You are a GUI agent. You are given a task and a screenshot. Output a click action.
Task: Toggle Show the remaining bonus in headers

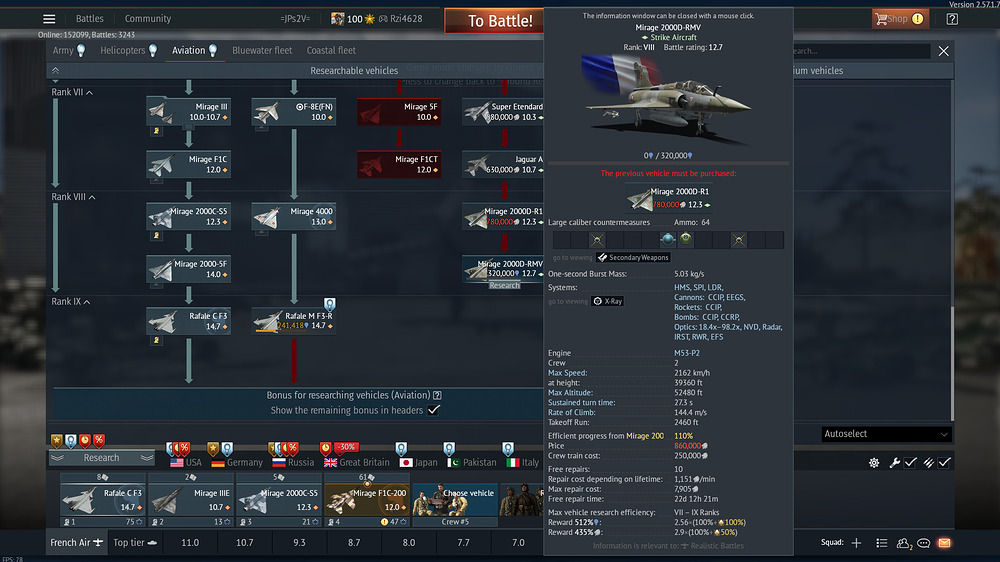434,410
